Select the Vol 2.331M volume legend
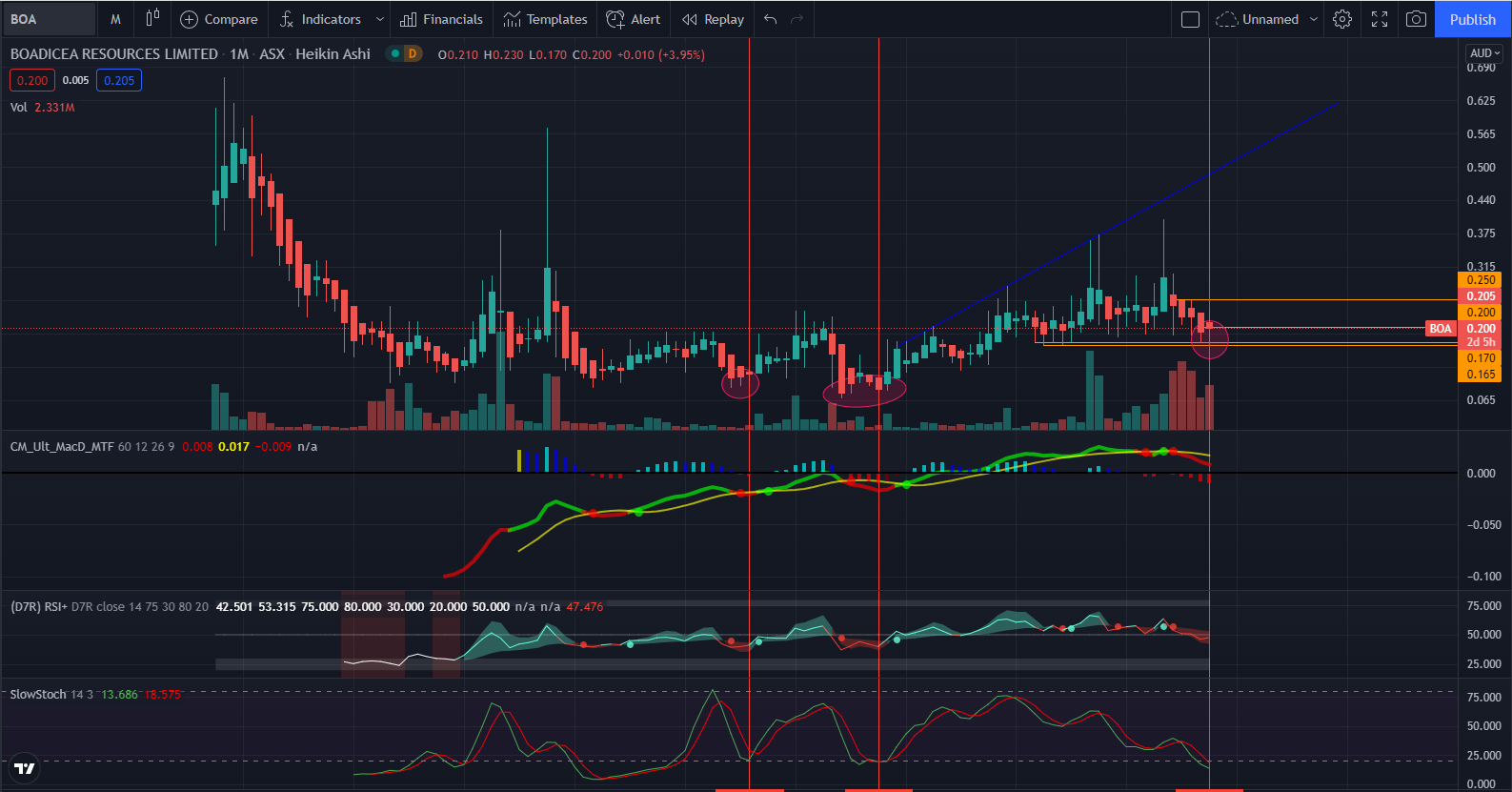 [x=42, y=107]
